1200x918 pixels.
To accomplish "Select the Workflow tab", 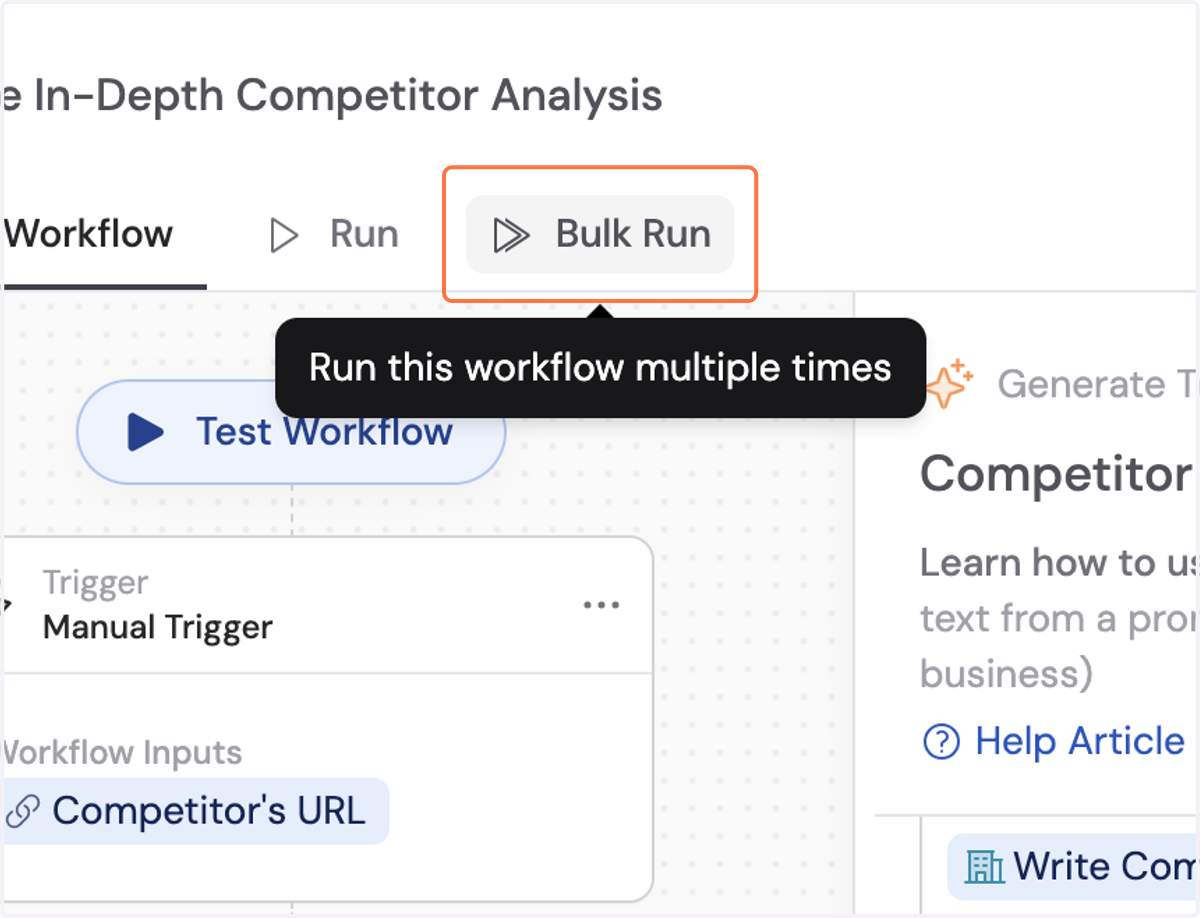I will coord(89,234).
